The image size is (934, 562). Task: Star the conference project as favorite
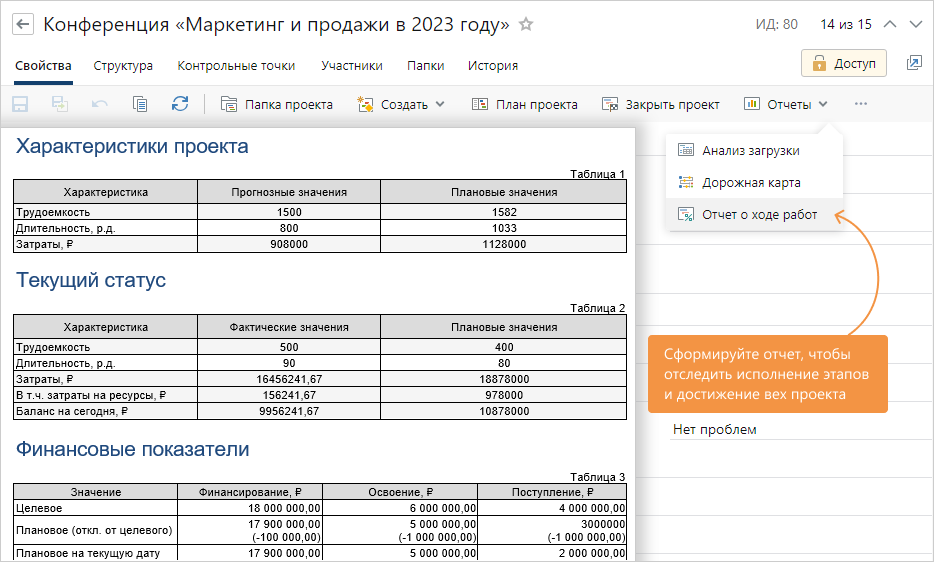click(x=526, y=25)
